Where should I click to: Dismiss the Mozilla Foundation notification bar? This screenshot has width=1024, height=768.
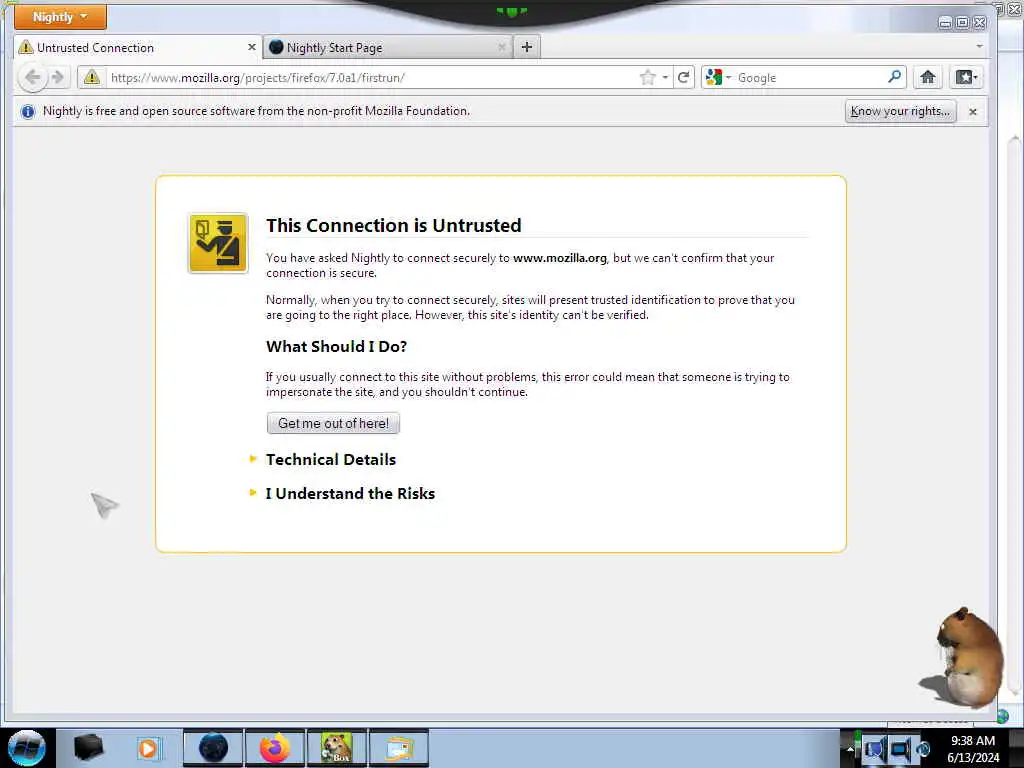973,112
